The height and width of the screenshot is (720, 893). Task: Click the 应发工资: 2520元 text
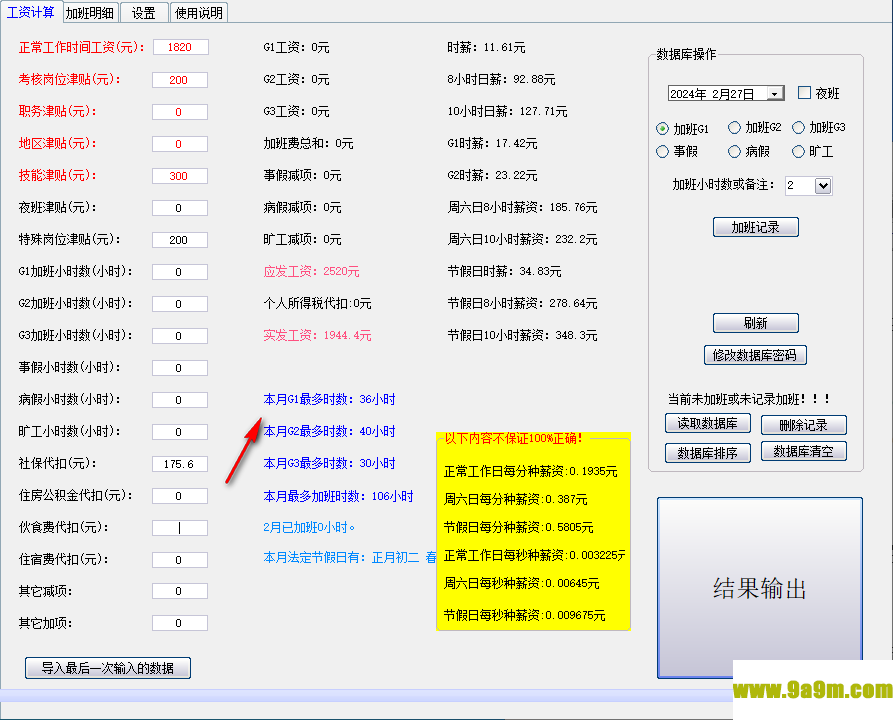pyautogui.click(x=311, y=271)
